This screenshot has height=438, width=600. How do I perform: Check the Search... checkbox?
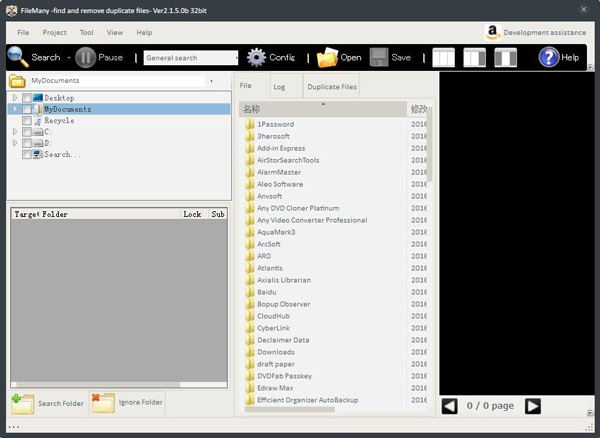point(27,155)
